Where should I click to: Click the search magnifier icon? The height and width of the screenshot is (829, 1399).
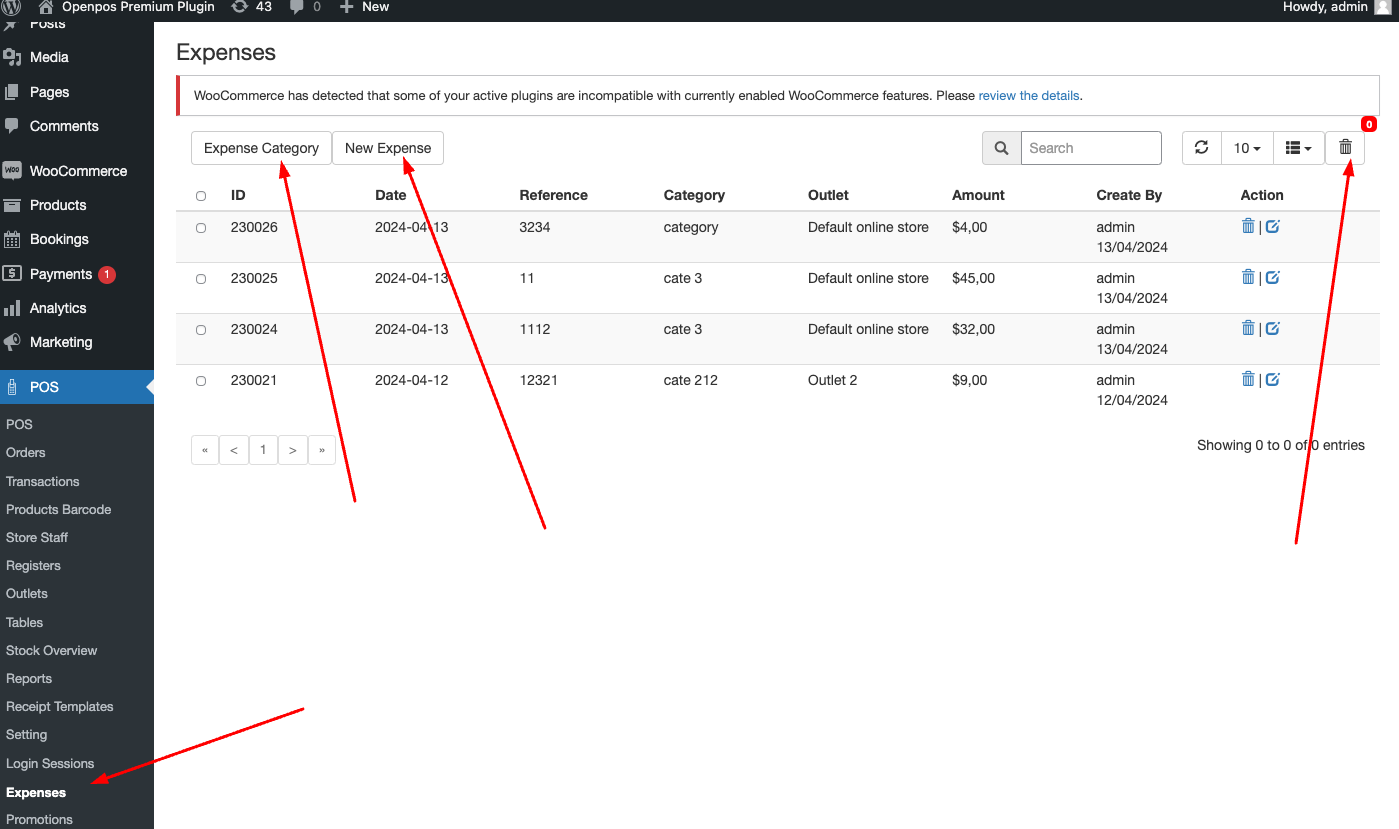[x=1001, y=147]
